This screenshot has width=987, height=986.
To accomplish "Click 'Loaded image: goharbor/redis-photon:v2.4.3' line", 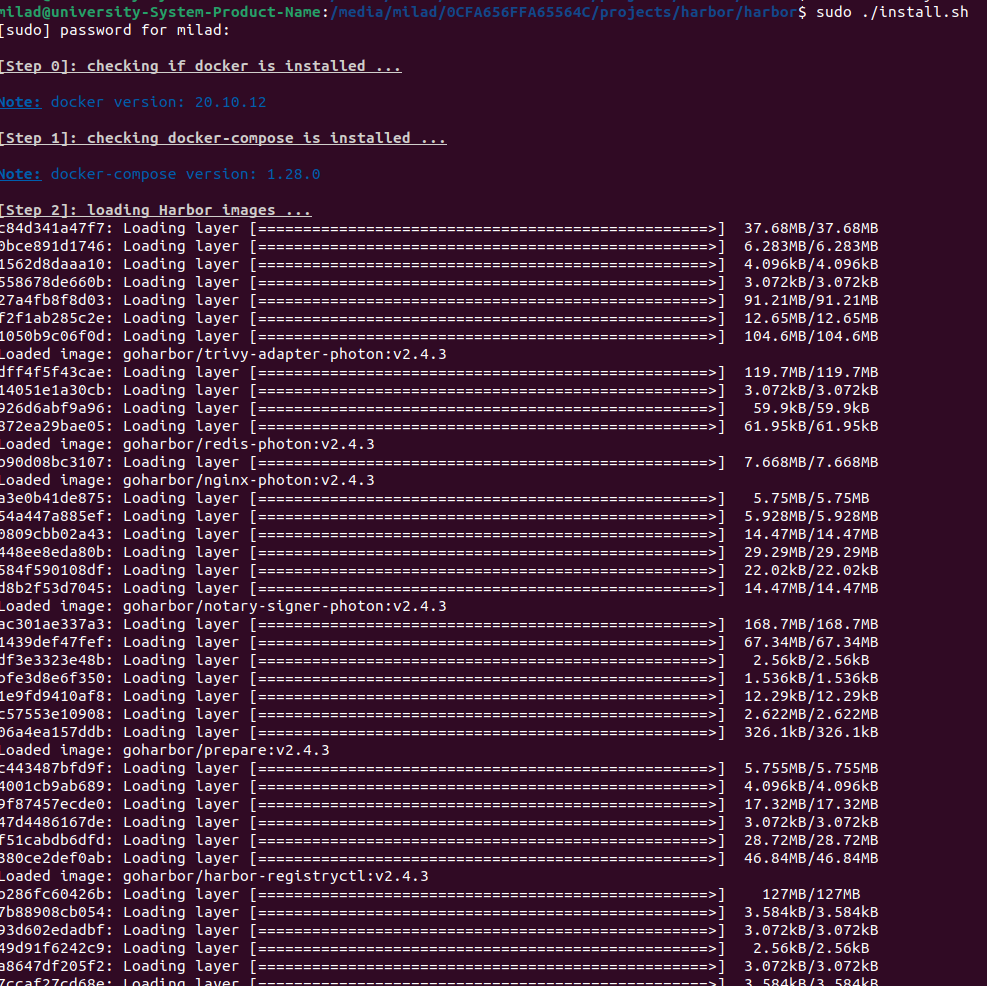I will point(187,444).
